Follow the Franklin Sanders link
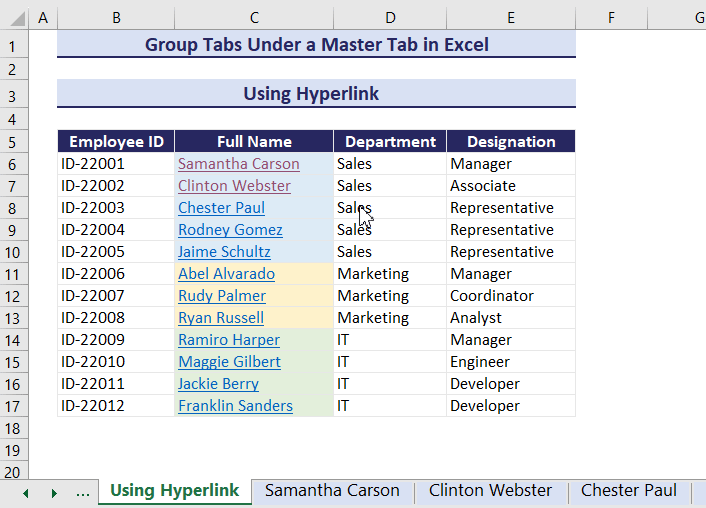This screenshot has width=706, height=508. (235, 406)
